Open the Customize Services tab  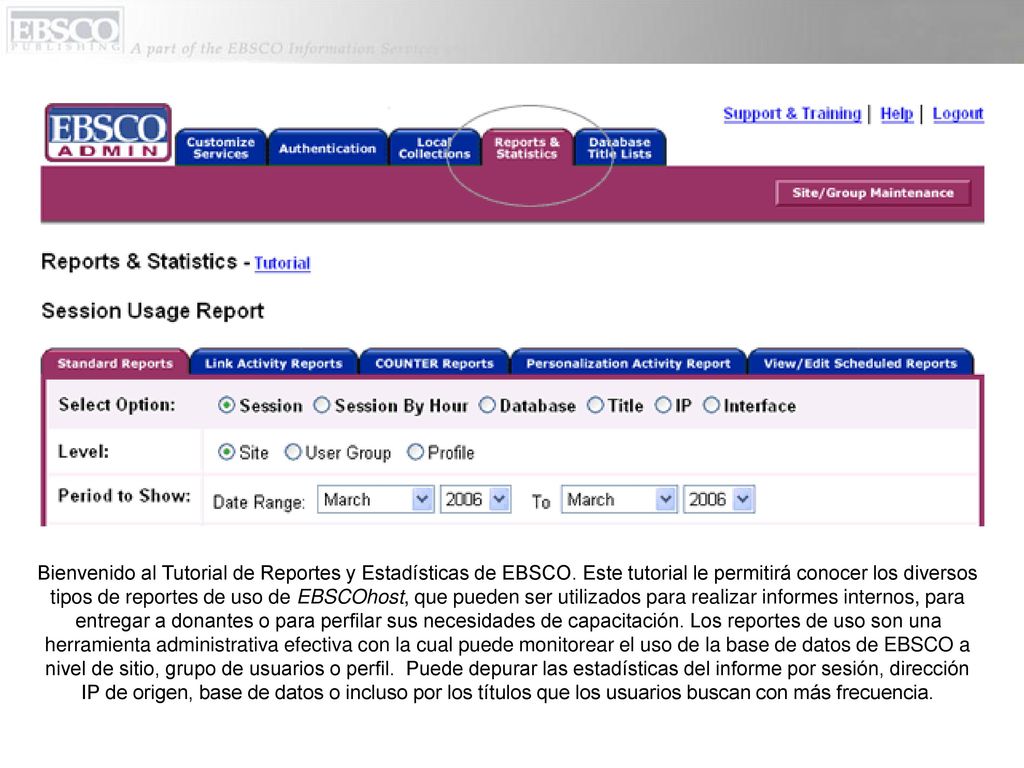(221, 148)
